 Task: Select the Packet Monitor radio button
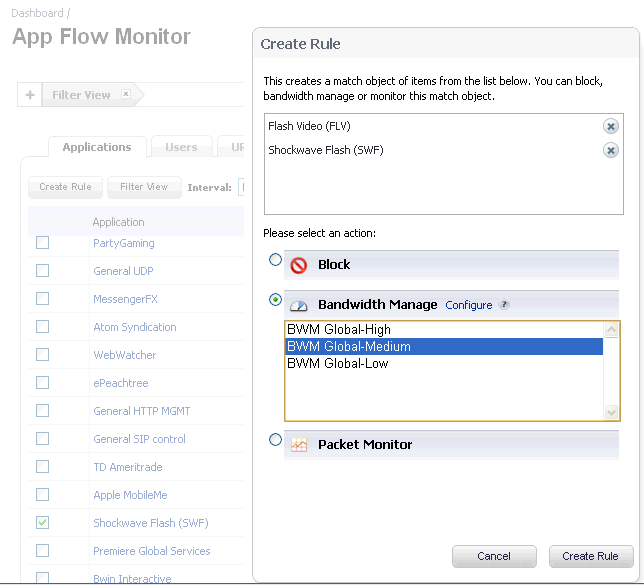point(275,440)
